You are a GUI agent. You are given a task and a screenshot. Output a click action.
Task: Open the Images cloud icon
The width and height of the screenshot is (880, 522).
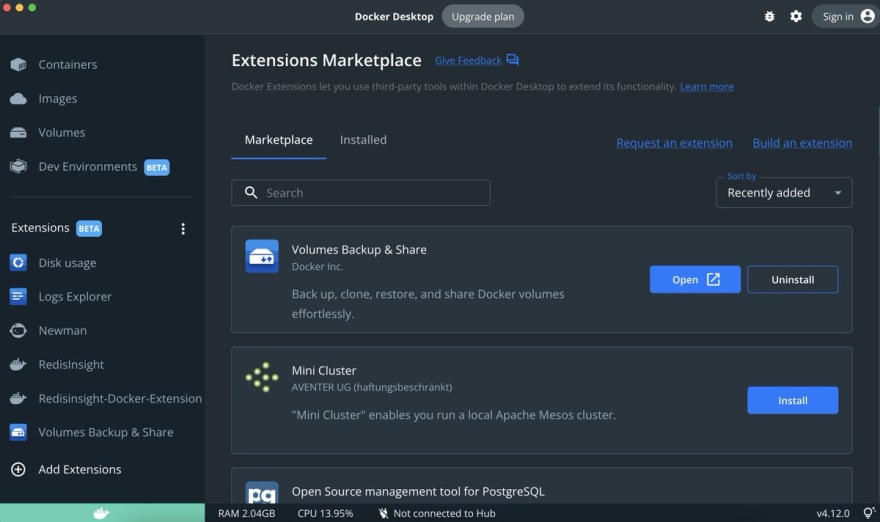pyautogui.click(x=18, y=99)
